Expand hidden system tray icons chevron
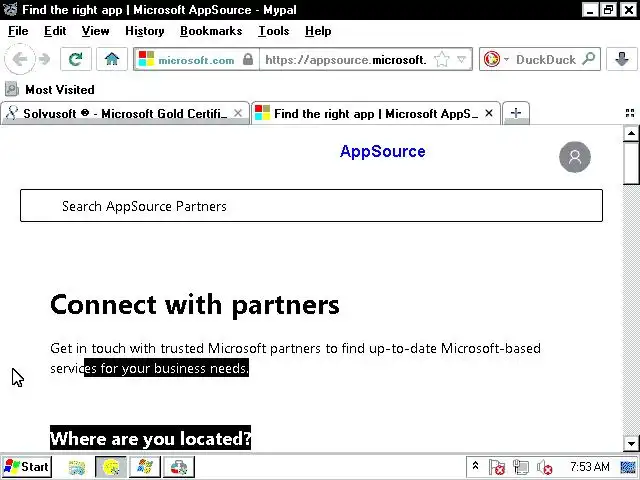 [476, 465]
